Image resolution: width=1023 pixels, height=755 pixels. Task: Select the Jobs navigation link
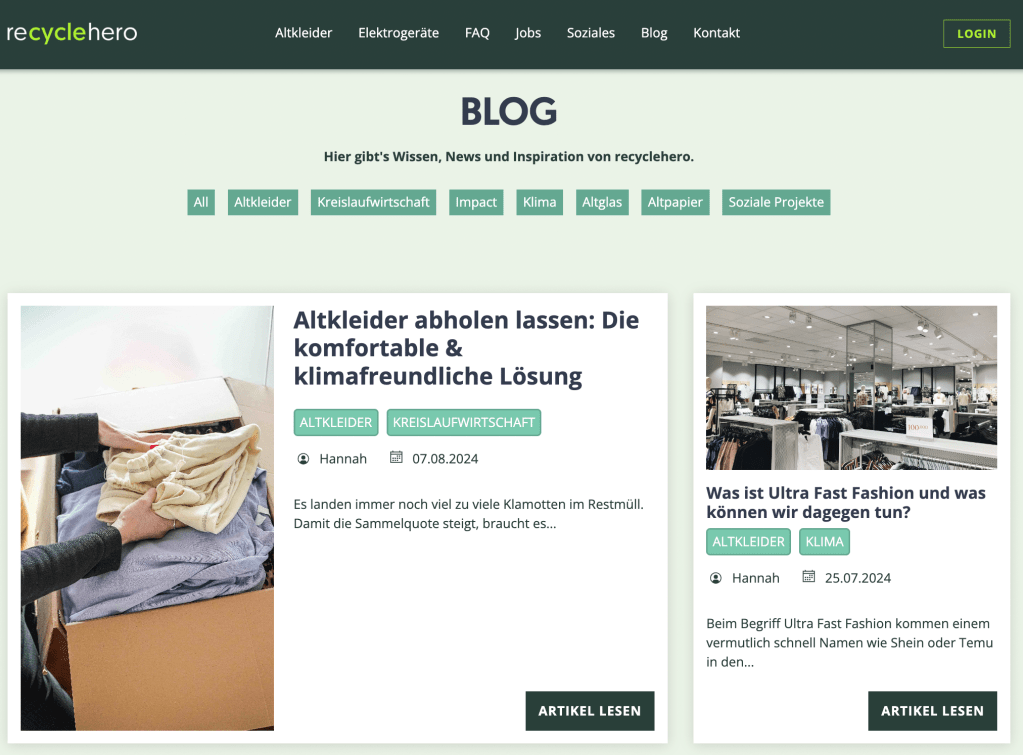(528, 33)
